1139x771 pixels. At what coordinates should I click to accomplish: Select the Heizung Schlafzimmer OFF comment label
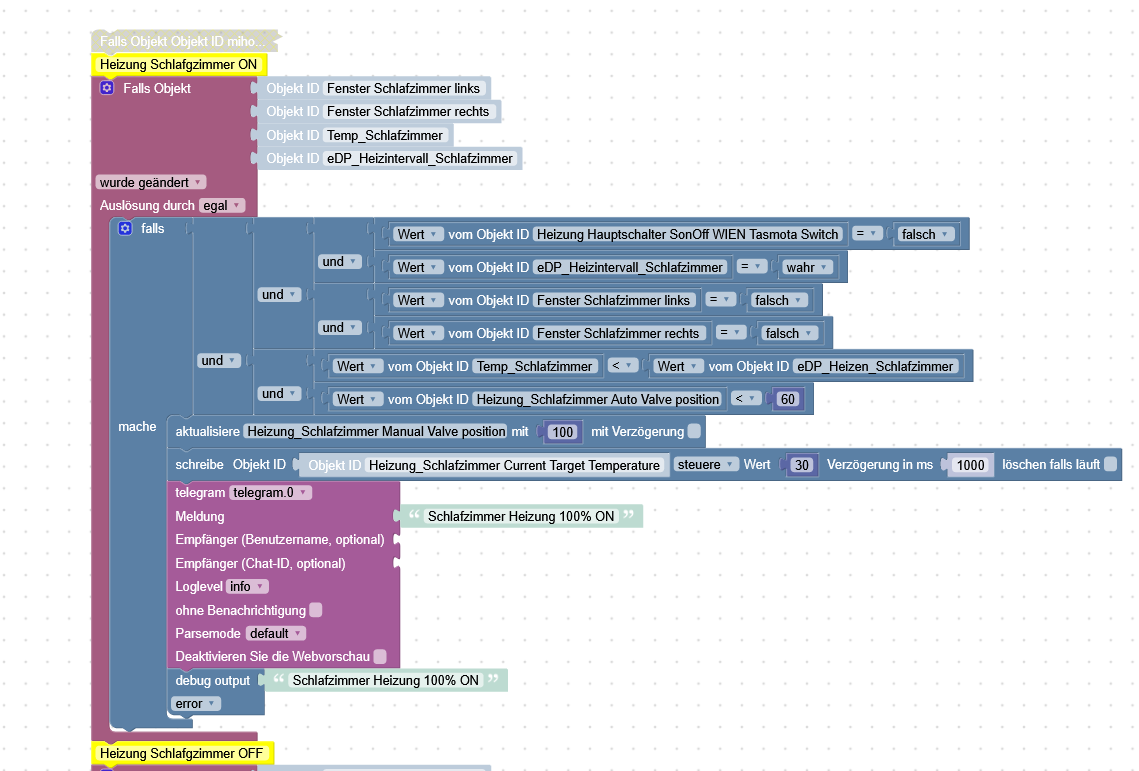[182, 754]
